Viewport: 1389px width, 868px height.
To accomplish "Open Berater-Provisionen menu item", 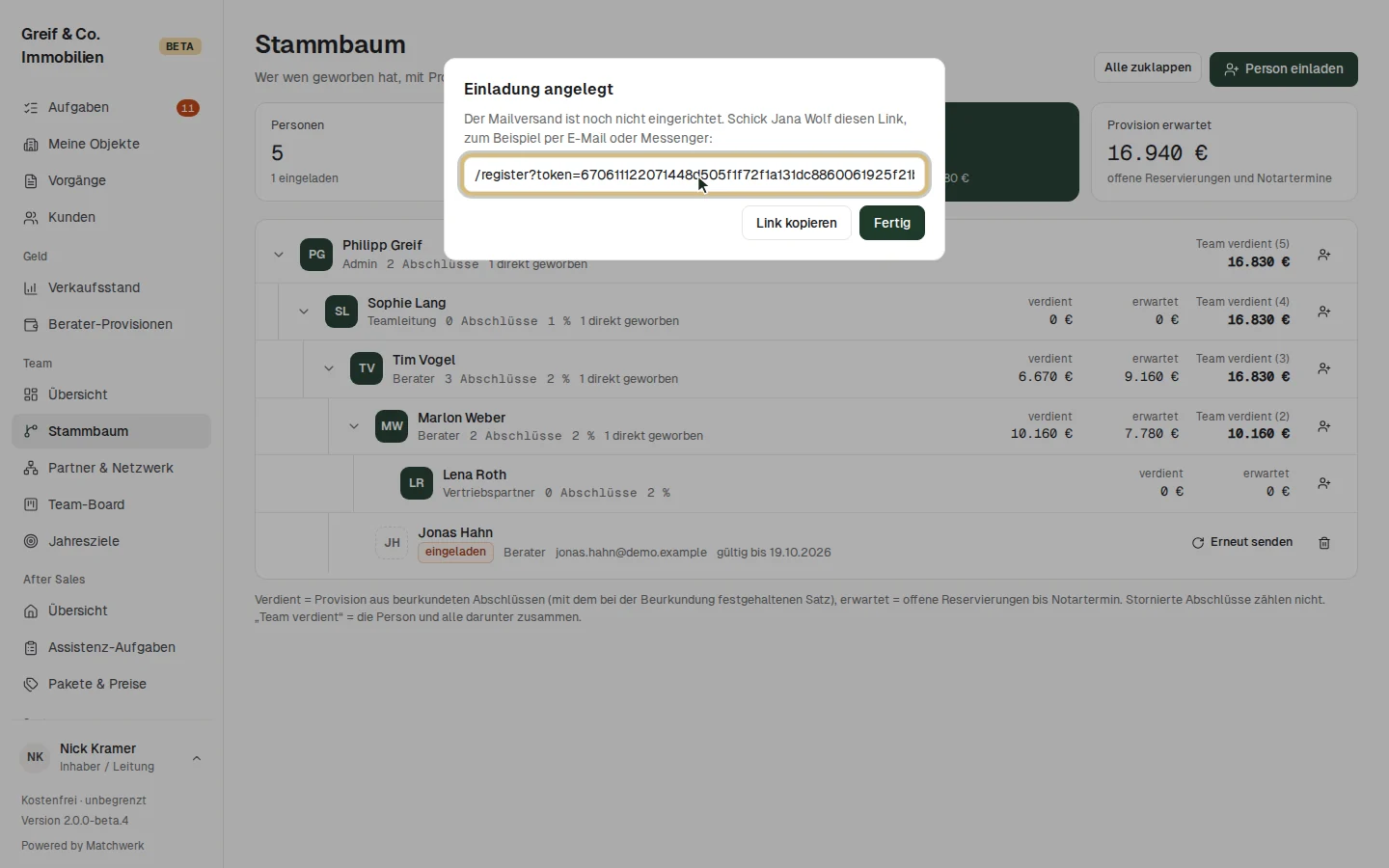I will 111,324.
